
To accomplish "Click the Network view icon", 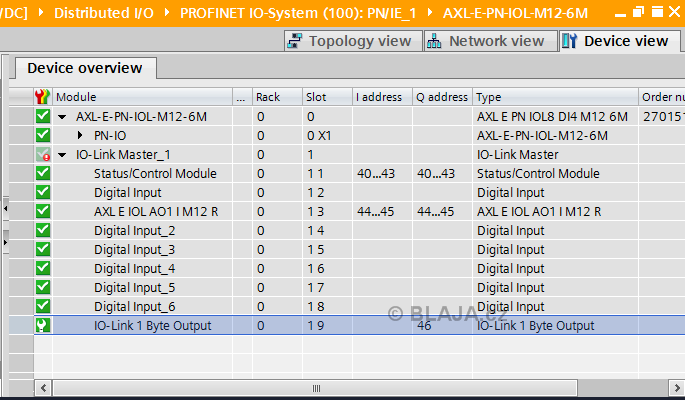I will click(x=434, y=41).
